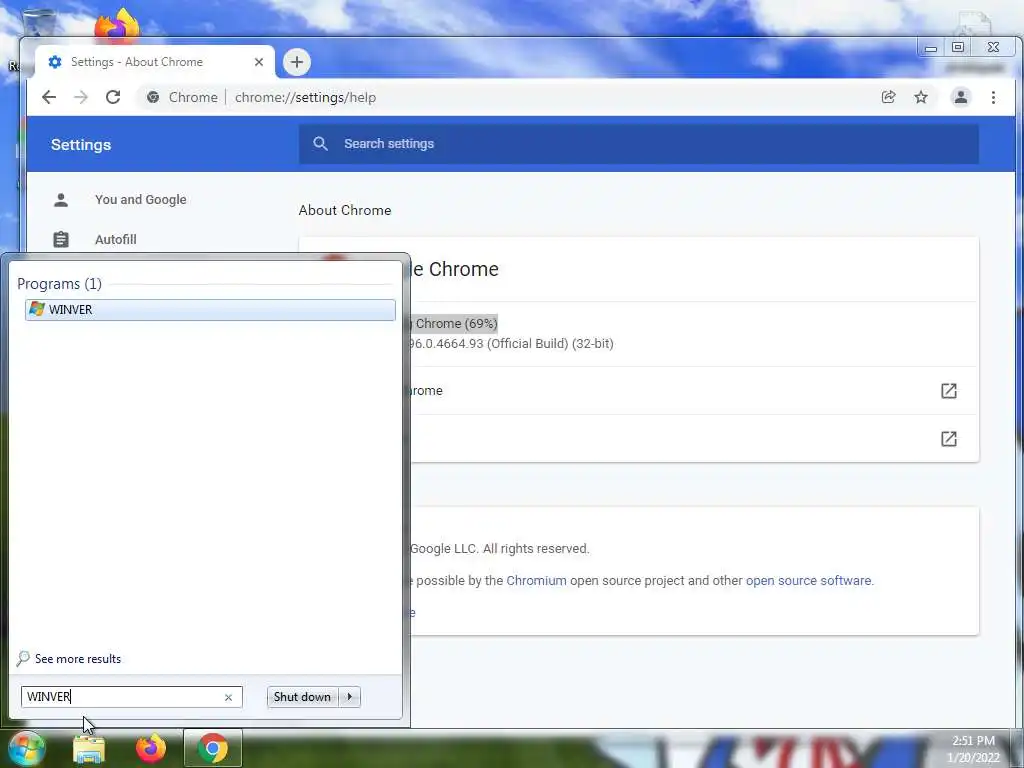Bookmark this page with the star
The width and height of the screenshot is (1024, 768).
[x=921, y=97]
